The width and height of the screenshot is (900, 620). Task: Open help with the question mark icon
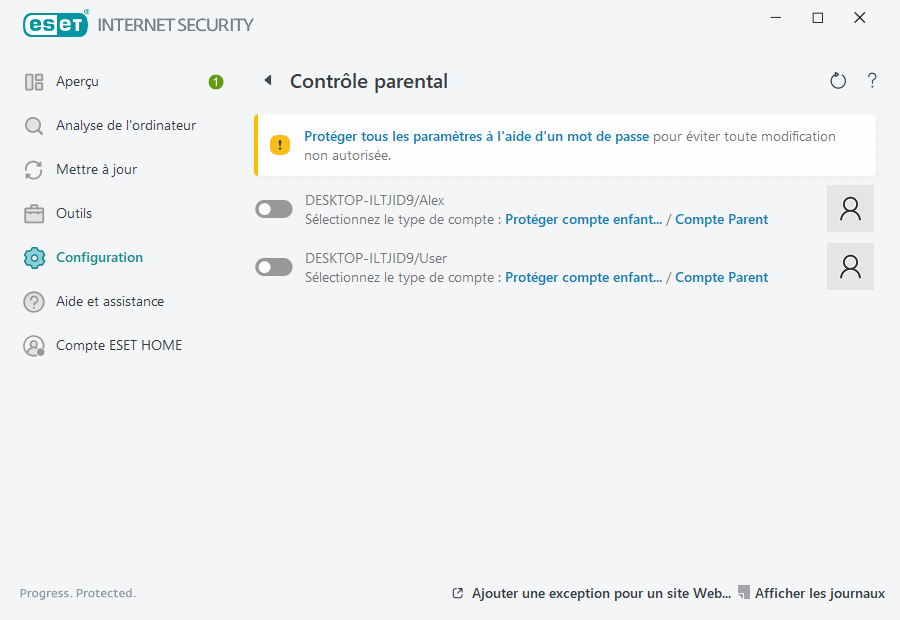pyautogui.click(x=871, y=80)
